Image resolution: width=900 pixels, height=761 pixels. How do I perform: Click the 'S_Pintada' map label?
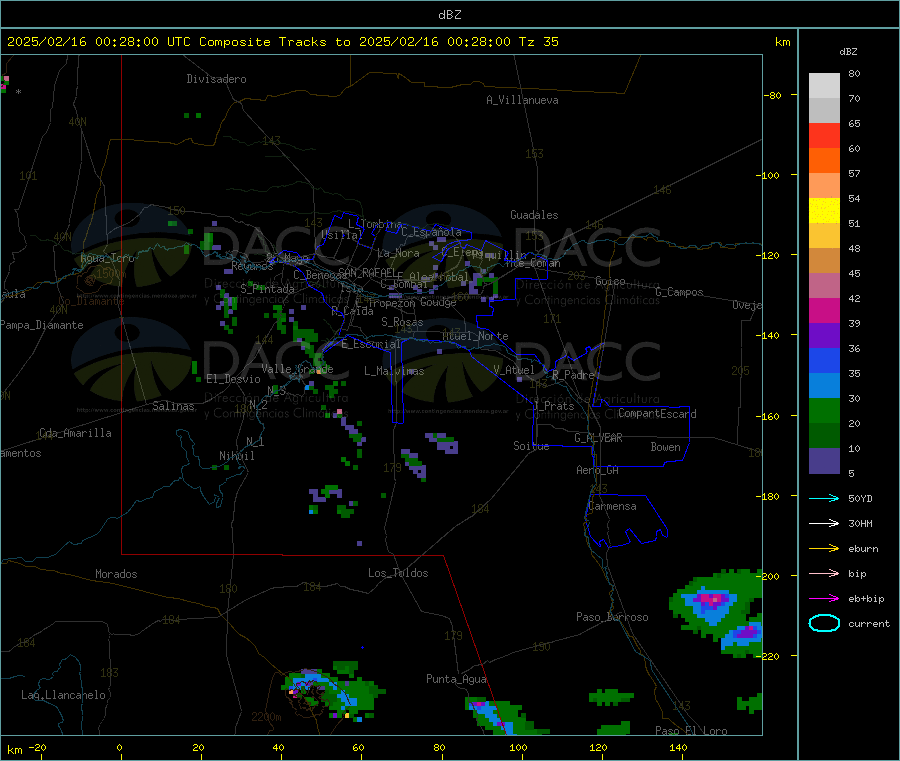point(267,289)
